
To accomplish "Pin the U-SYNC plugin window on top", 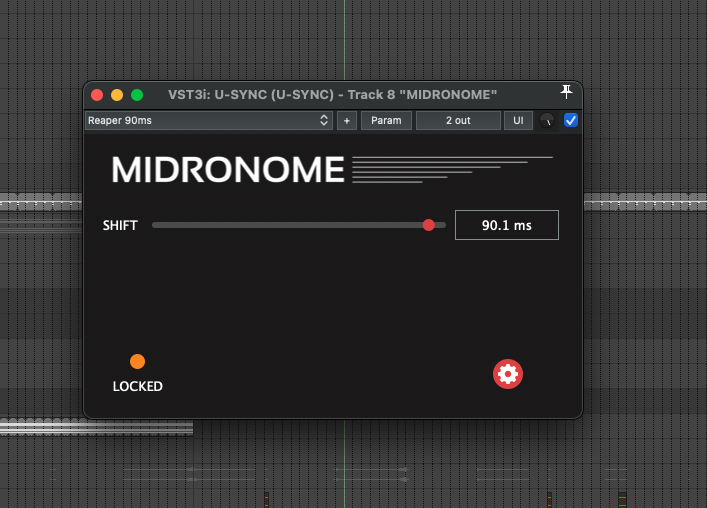I will point(566,93).
